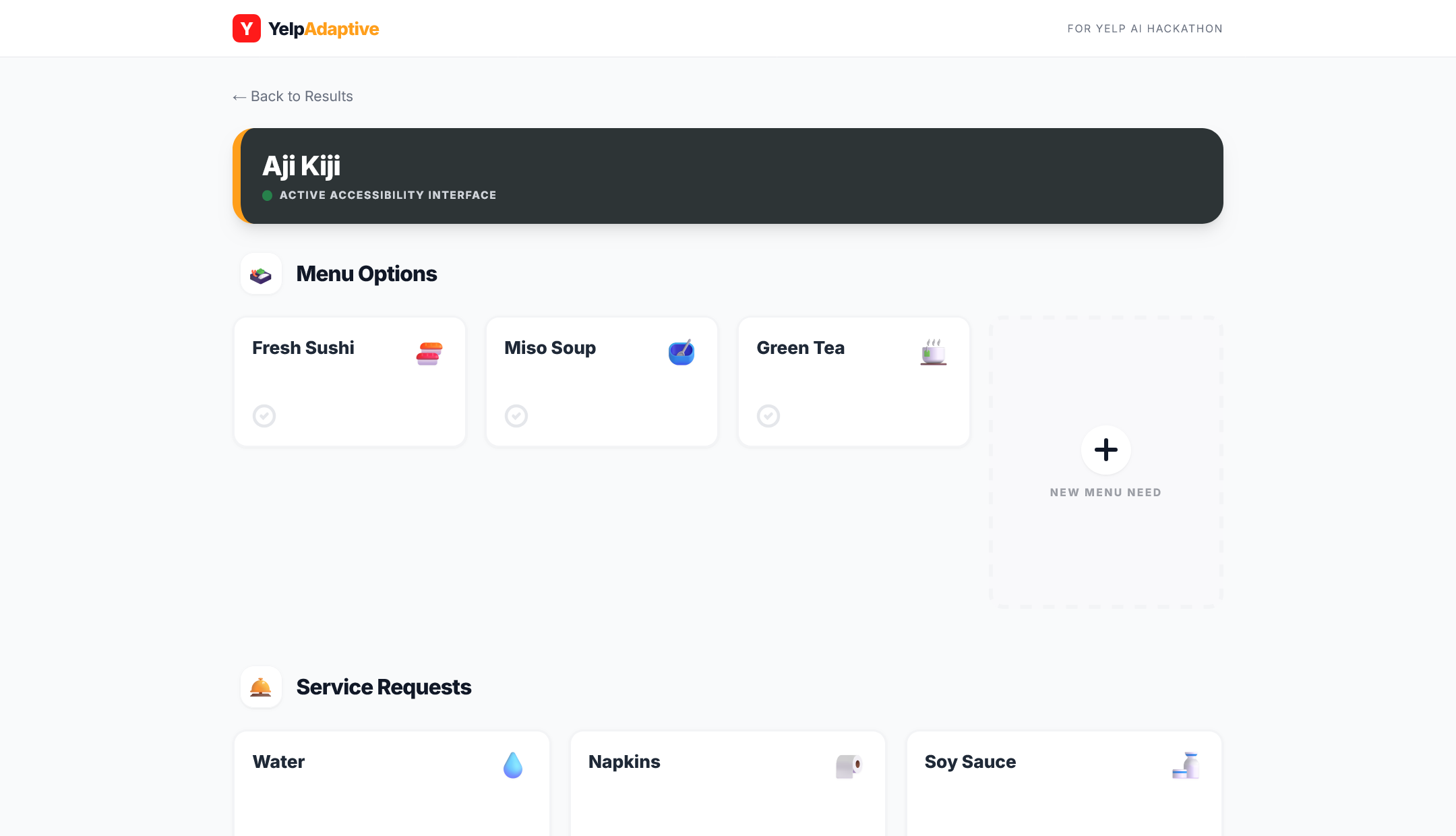This screenshot has height=836, width=1456.
Task: Go back via Back to Results link
Action: (x=293, y=96)
